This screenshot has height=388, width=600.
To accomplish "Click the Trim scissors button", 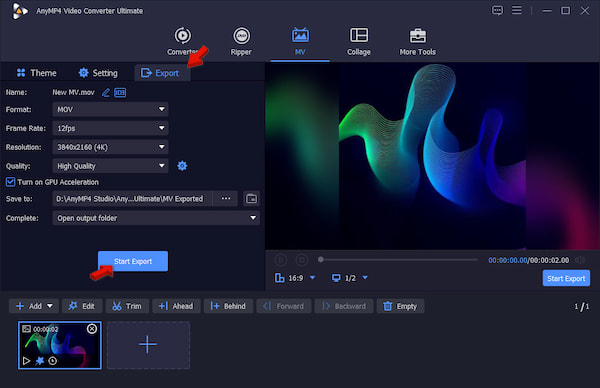I will click(127, 306).
